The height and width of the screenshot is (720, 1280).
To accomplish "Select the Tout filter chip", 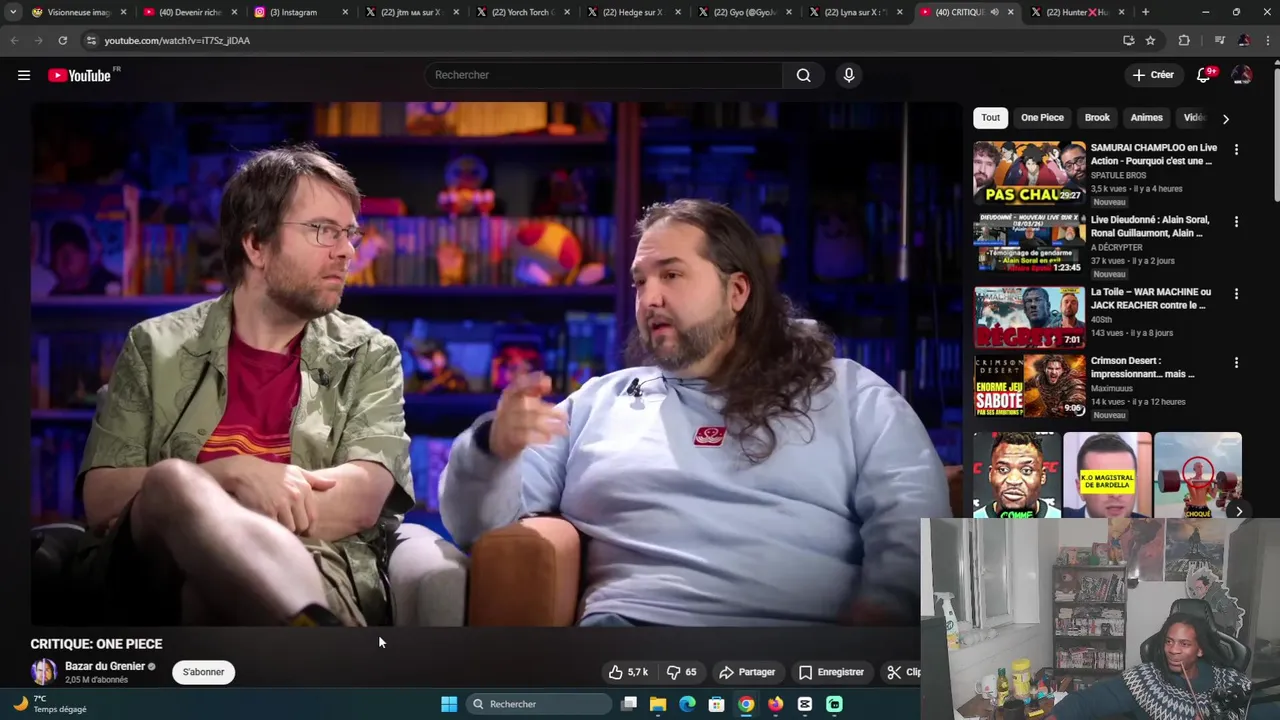I will tap(990, 117).
